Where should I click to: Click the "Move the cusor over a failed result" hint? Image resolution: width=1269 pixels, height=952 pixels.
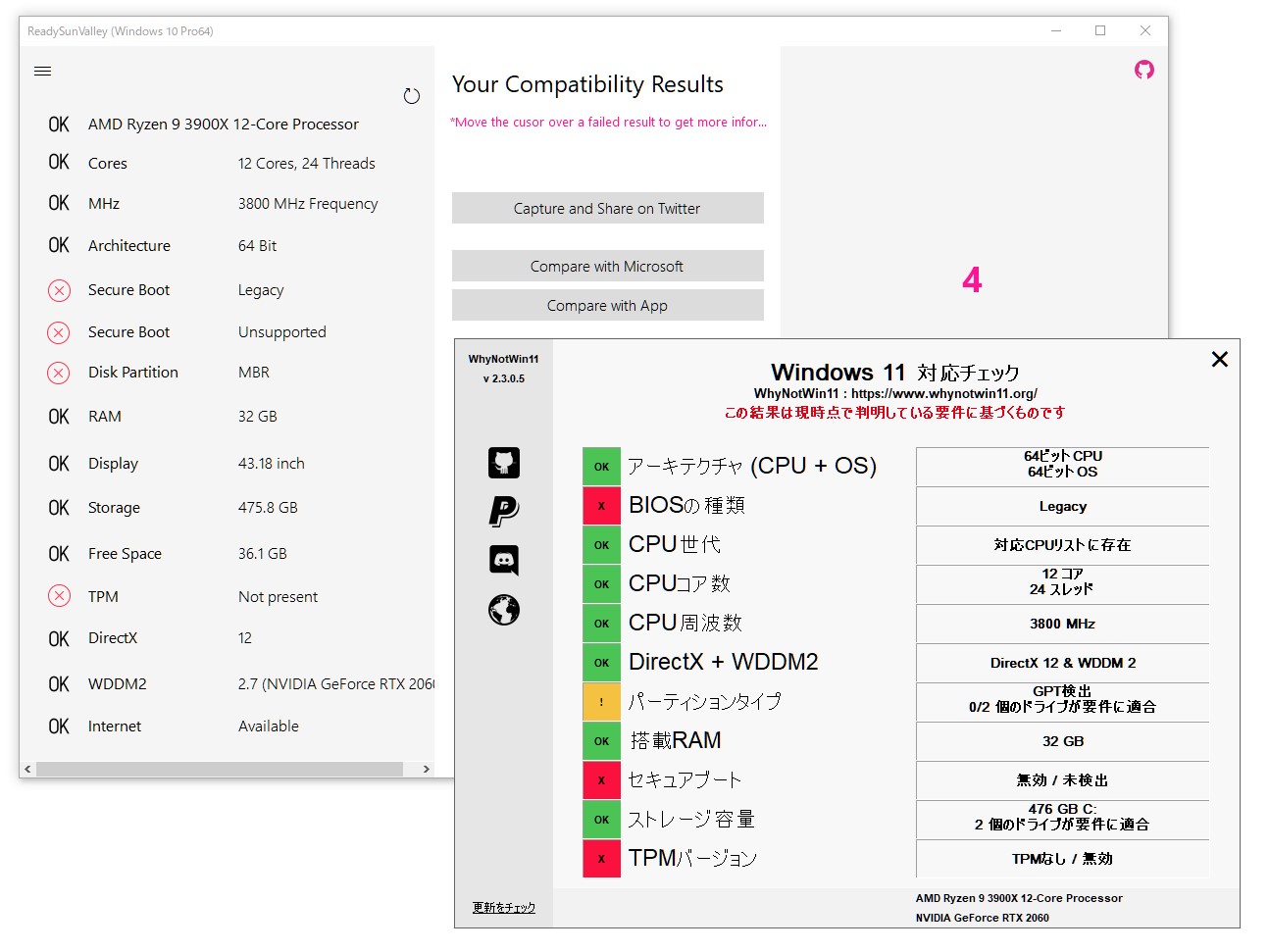[609, 123]
